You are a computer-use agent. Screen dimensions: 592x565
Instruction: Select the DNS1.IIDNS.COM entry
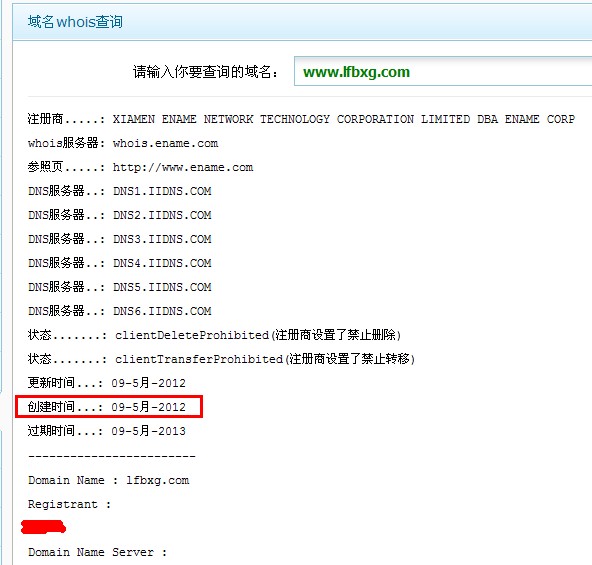(162, 191)
